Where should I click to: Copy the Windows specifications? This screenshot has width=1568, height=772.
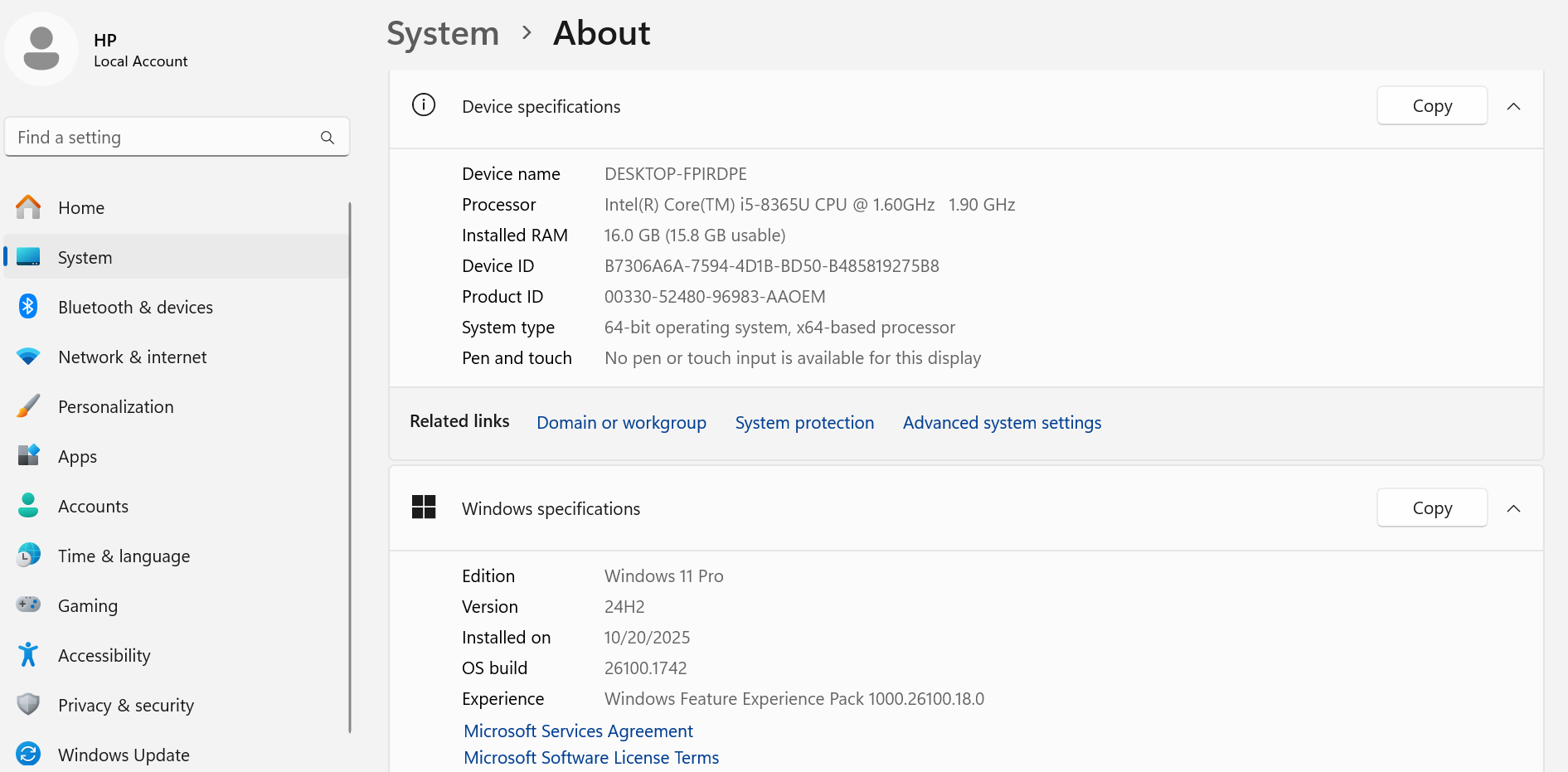(1431, 508)
